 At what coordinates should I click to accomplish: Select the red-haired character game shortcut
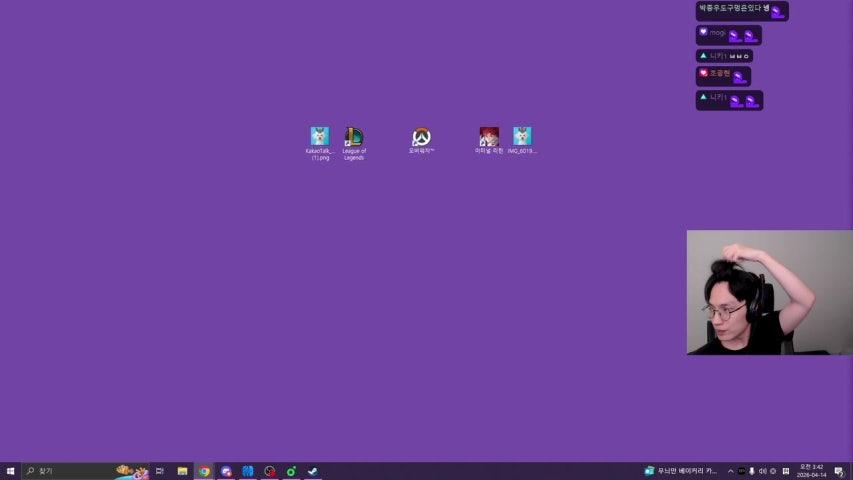488,137
